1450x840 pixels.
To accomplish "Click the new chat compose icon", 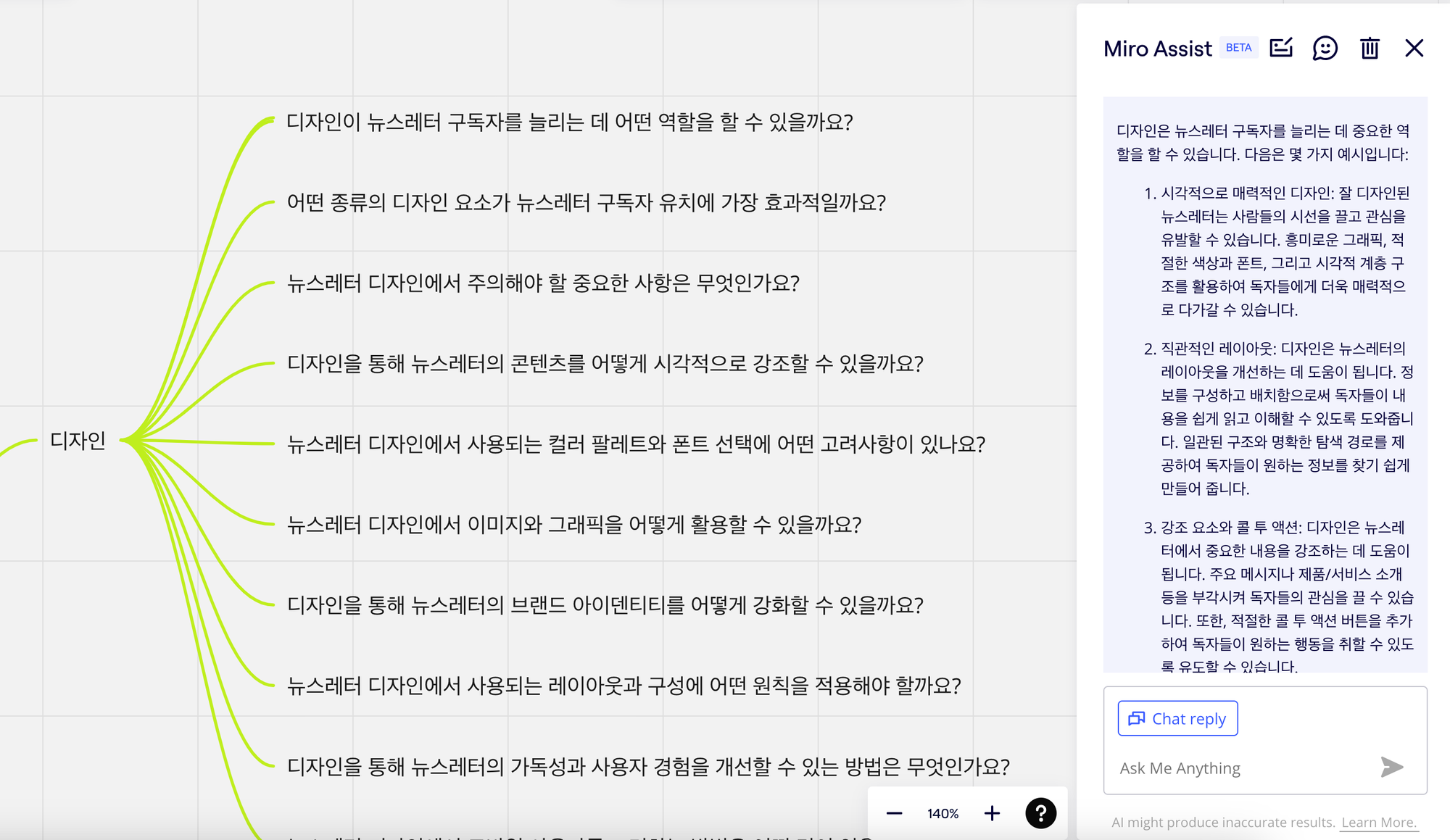I will click(x=1281, y=48).
